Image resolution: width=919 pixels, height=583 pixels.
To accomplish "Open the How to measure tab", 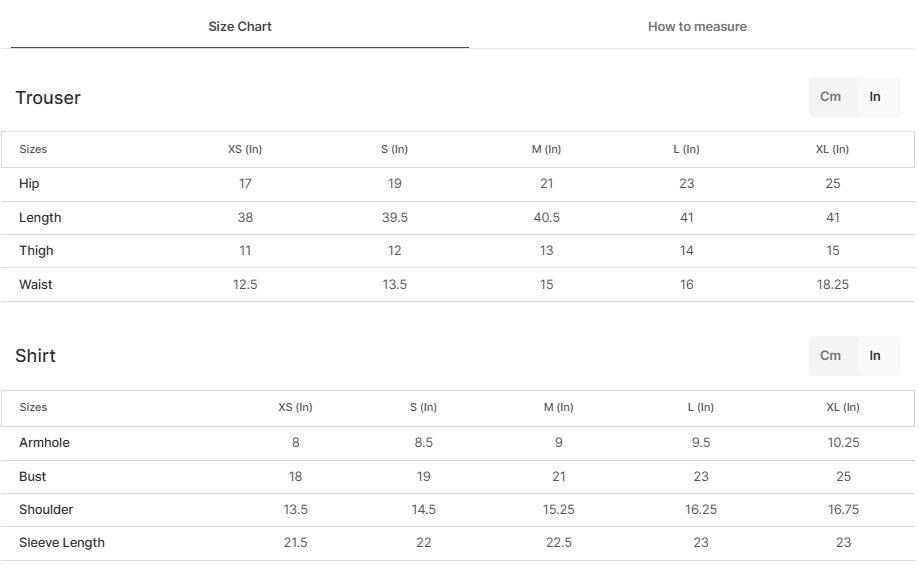I will pos(697,27).
